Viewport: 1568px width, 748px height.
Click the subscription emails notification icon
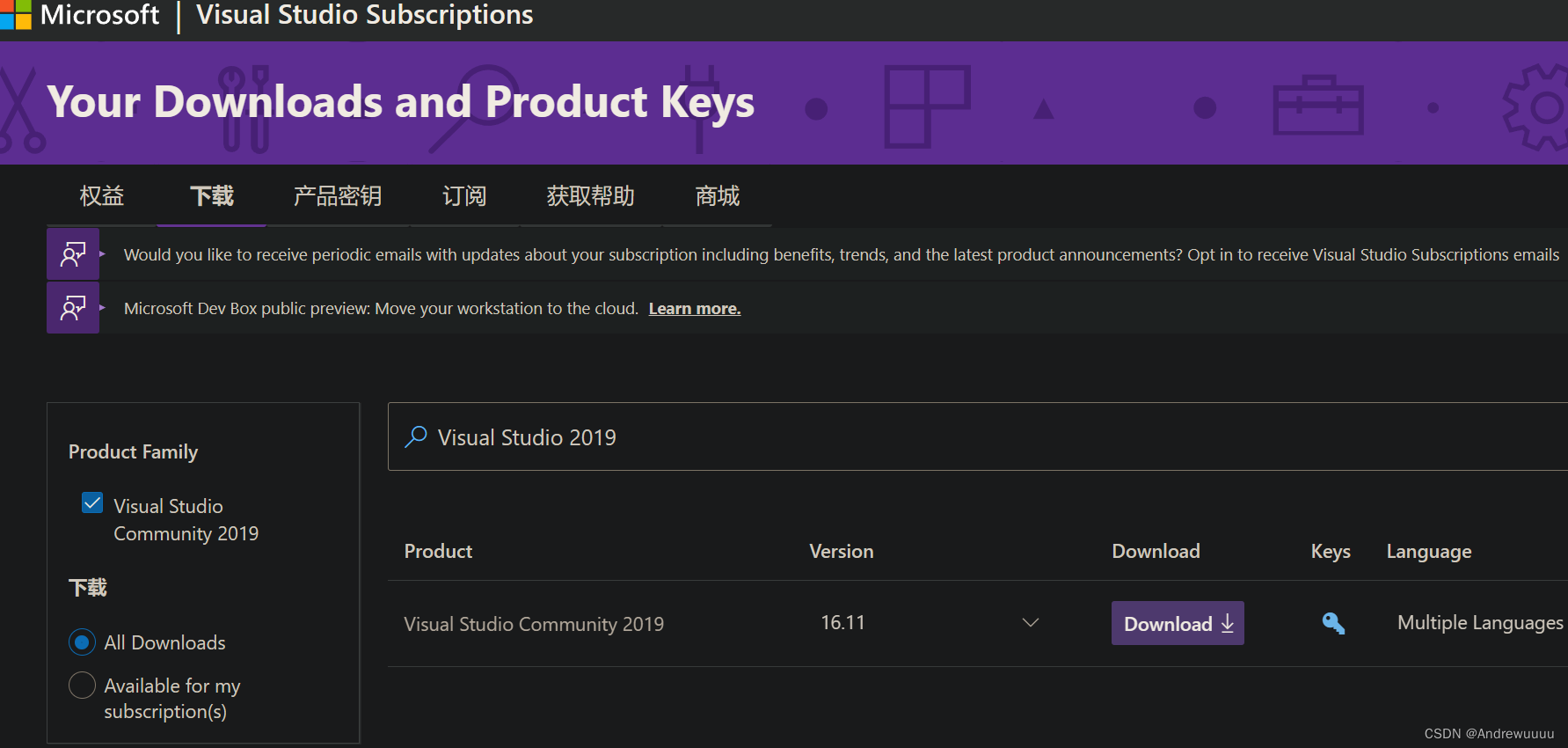click(73, 254)
